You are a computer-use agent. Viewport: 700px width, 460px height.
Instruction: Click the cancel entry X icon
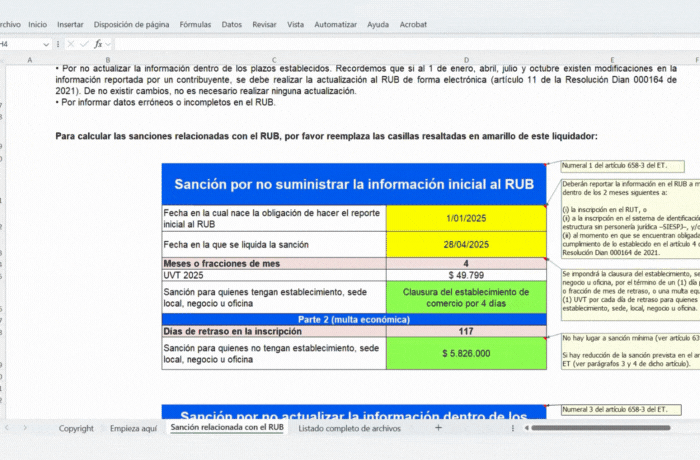point(71,44)
